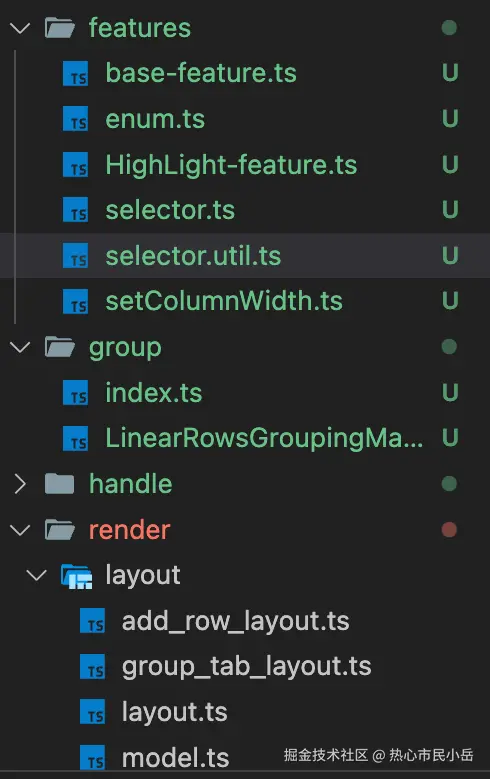490x779 pixels.
Task: Click the render folder icon
Action: tap(60, 530)
